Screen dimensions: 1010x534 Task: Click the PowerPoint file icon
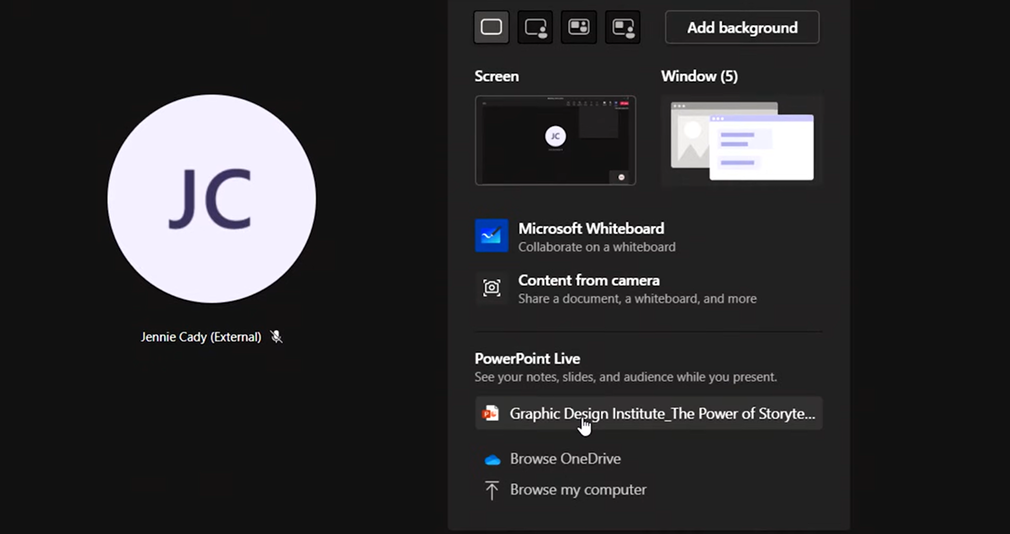click(491, 414)
